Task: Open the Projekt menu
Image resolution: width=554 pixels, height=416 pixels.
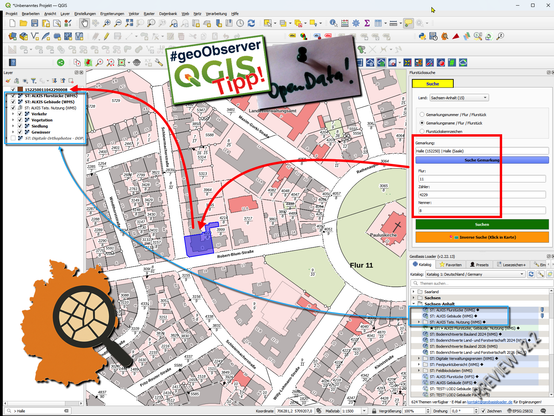Action: (x=11, y=14)
